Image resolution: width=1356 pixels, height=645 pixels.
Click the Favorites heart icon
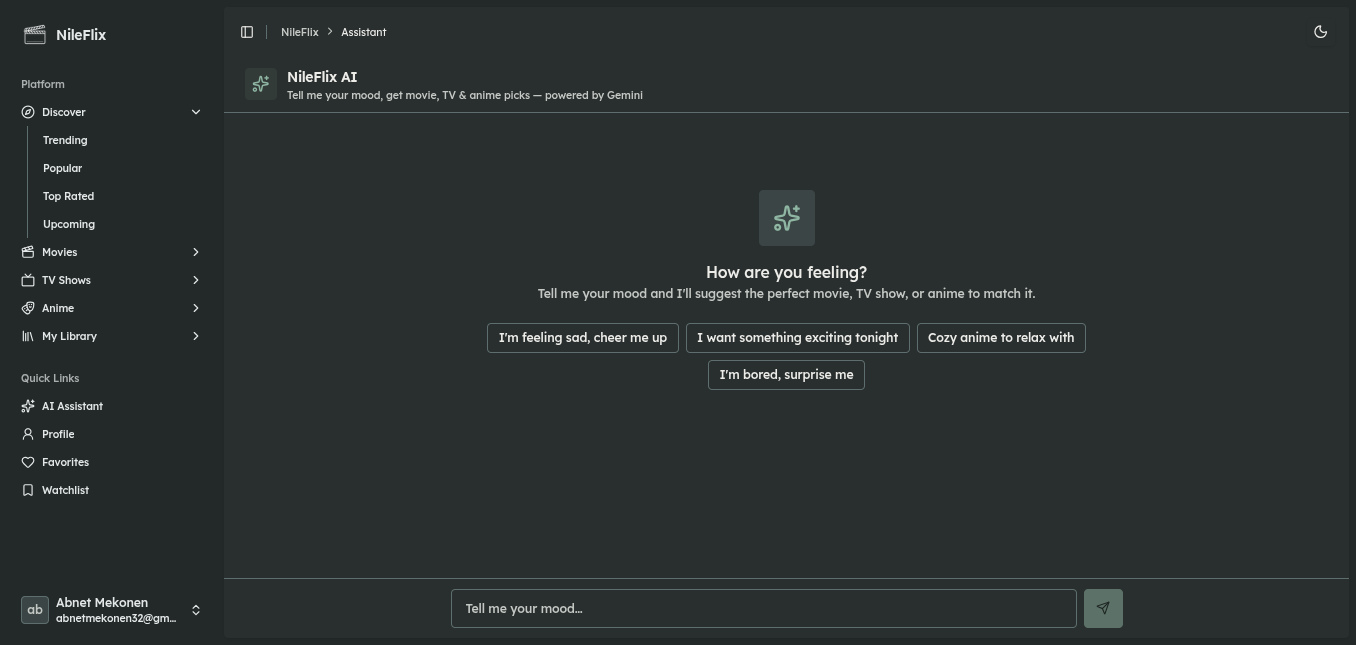pyautogui.click(x=28, y=462)
